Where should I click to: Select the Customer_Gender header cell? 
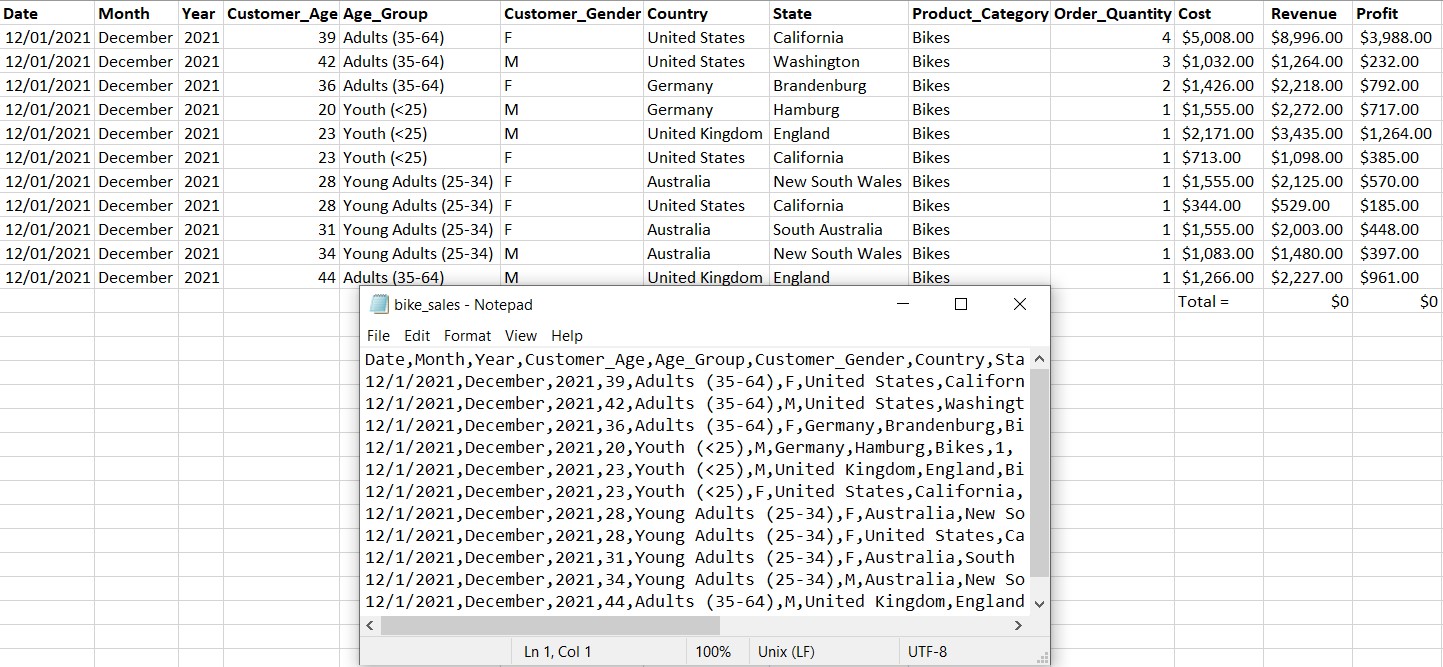click(x=571, y=14)
